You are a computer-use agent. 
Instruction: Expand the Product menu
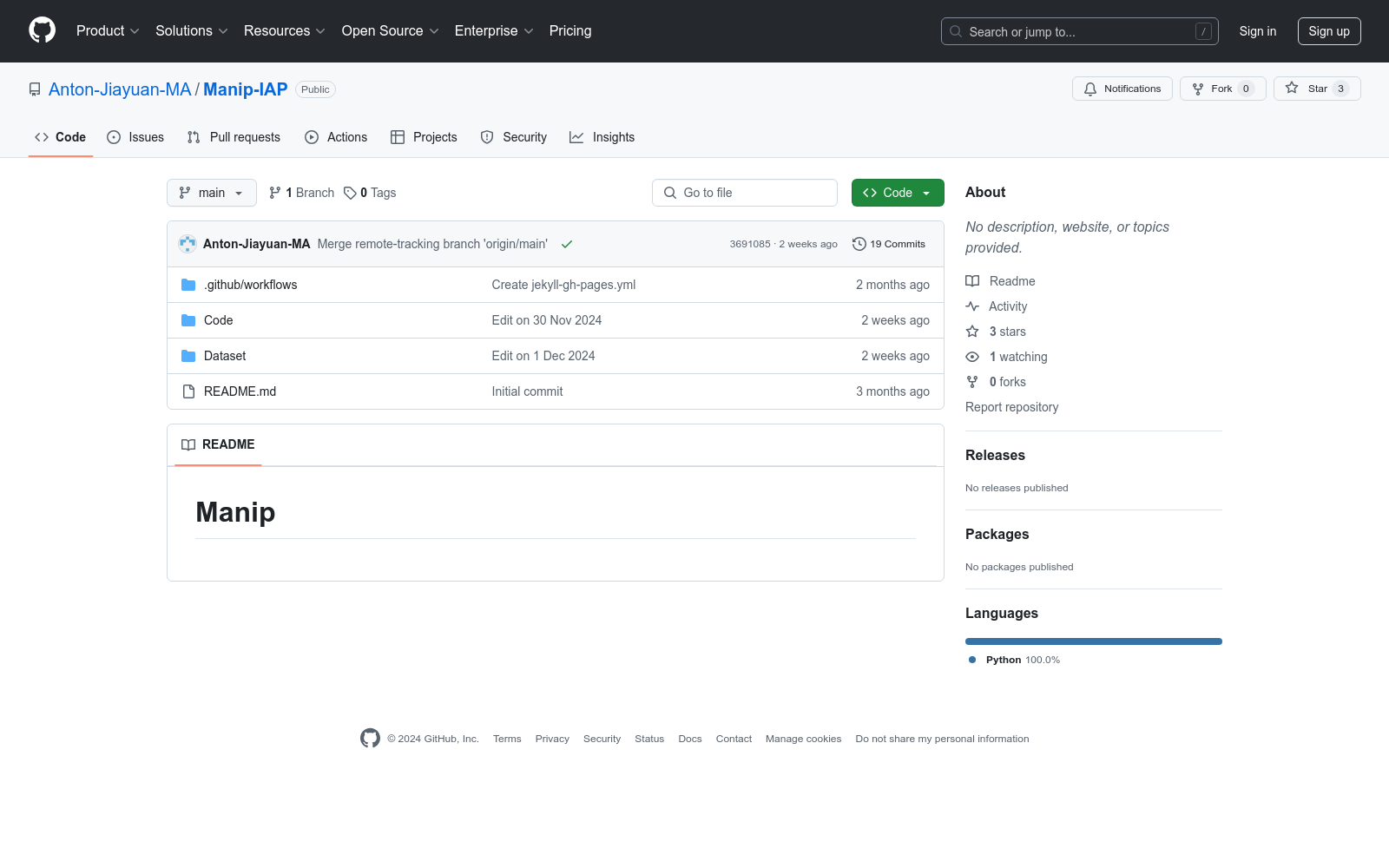point(108,31)
